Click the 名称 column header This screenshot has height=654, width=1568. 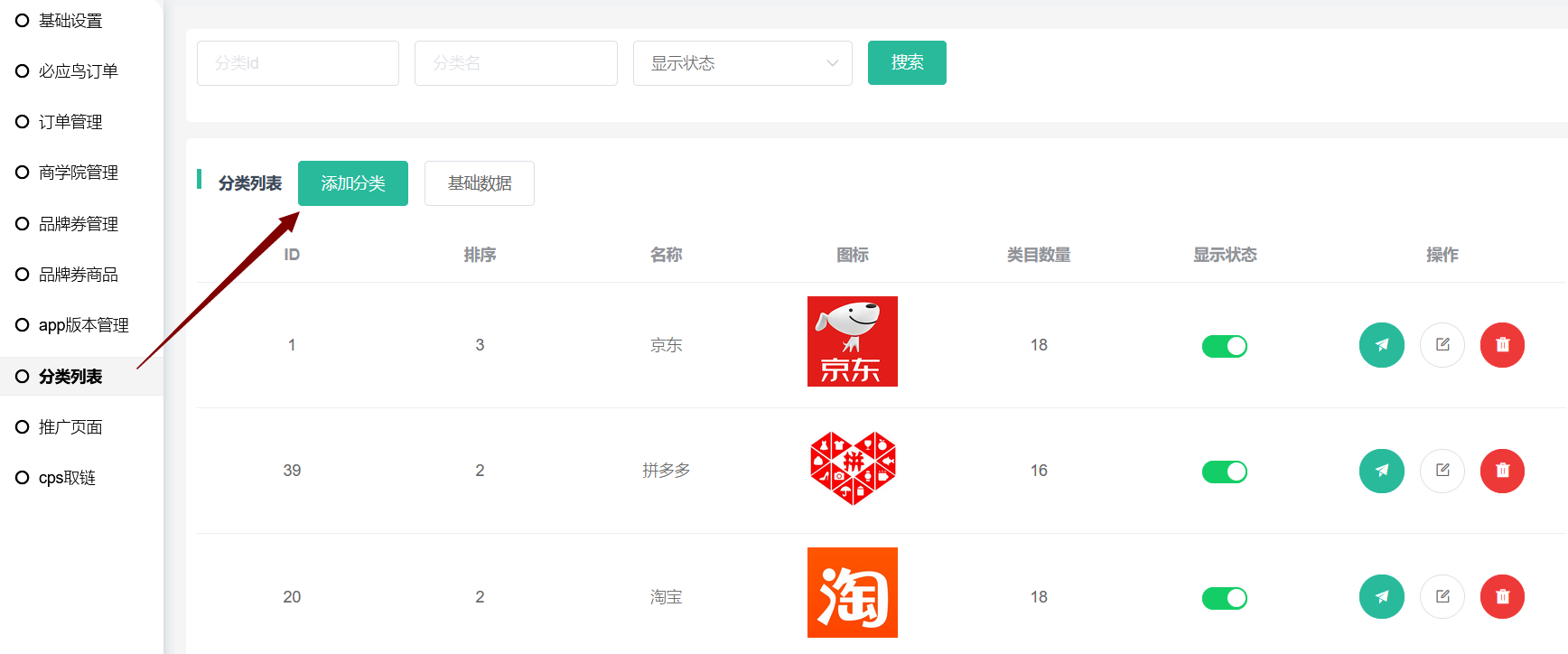pos(667,255)
